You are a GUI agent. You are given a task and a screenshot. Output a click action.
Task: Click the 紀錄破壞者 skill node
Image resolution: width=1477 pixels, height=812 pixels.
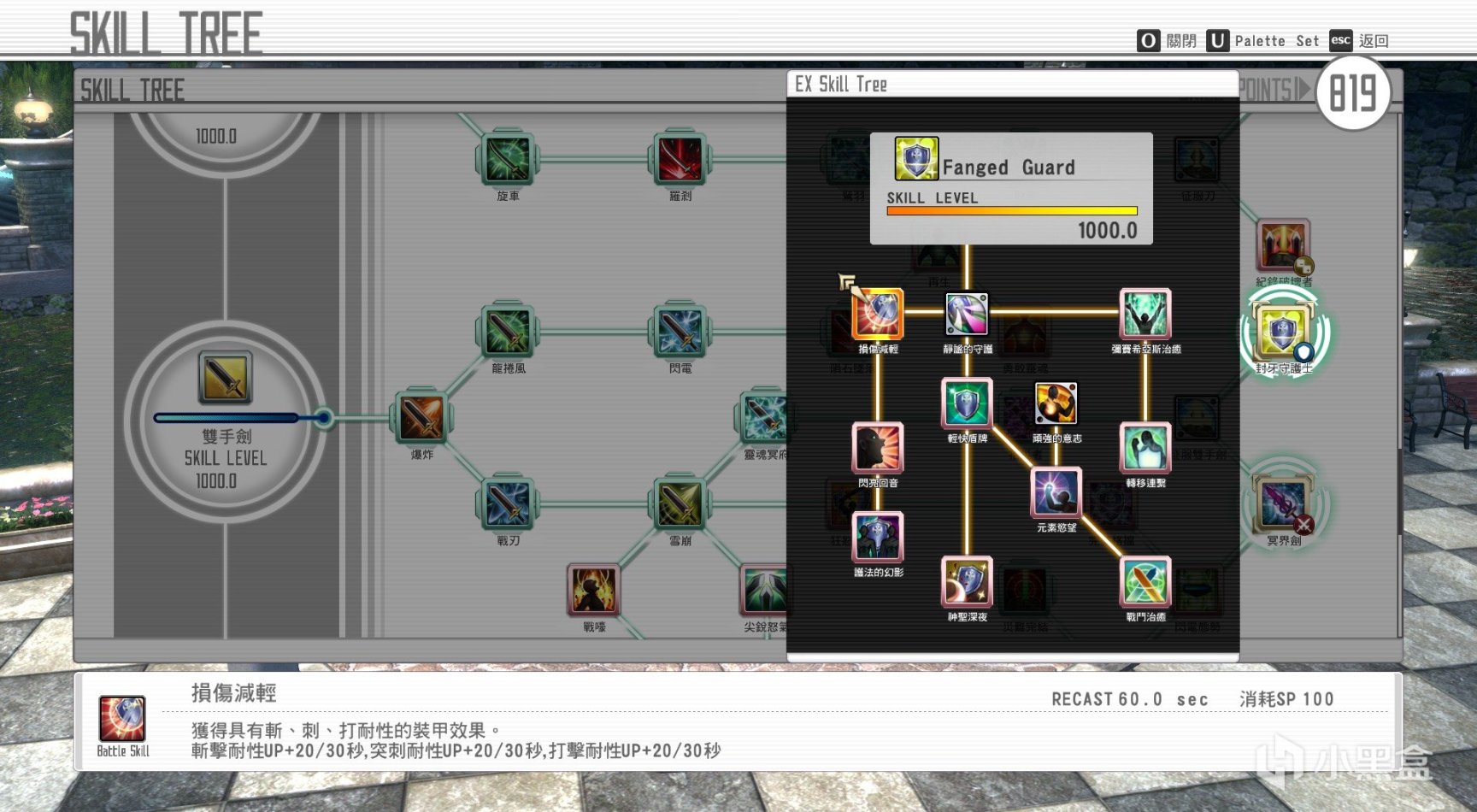coord(1284,246)
